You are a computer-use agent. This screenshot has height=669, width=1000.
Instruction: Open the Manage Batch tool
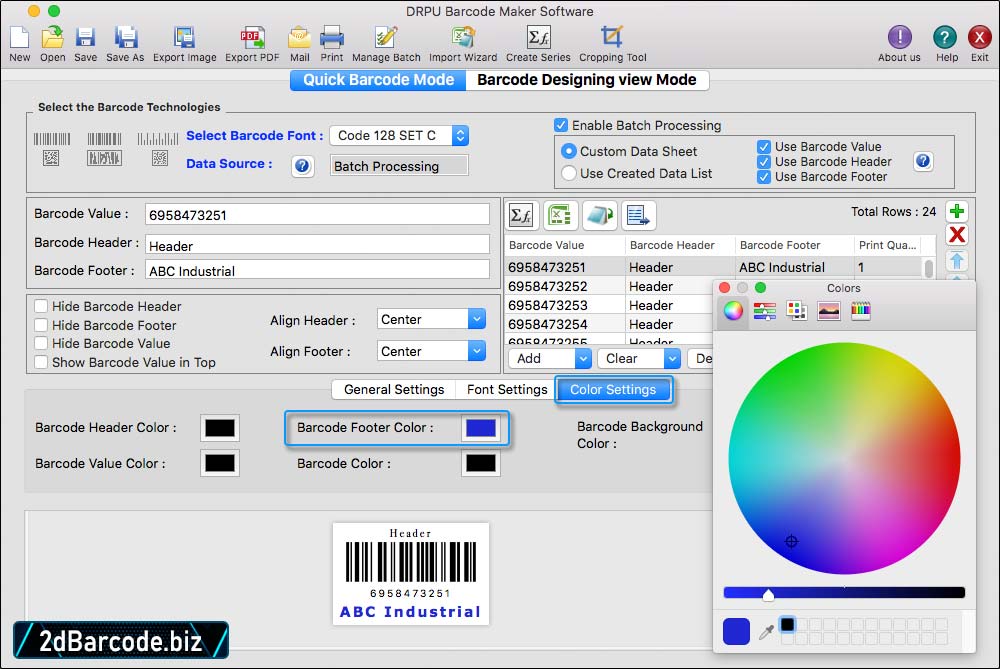click(x=386, y=38)
